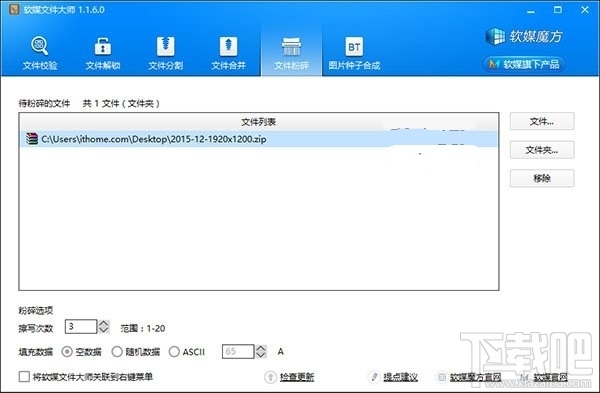Open the 软媒官网 website link
The width and height of the screenshot is (600, 393).
point(551,377)
